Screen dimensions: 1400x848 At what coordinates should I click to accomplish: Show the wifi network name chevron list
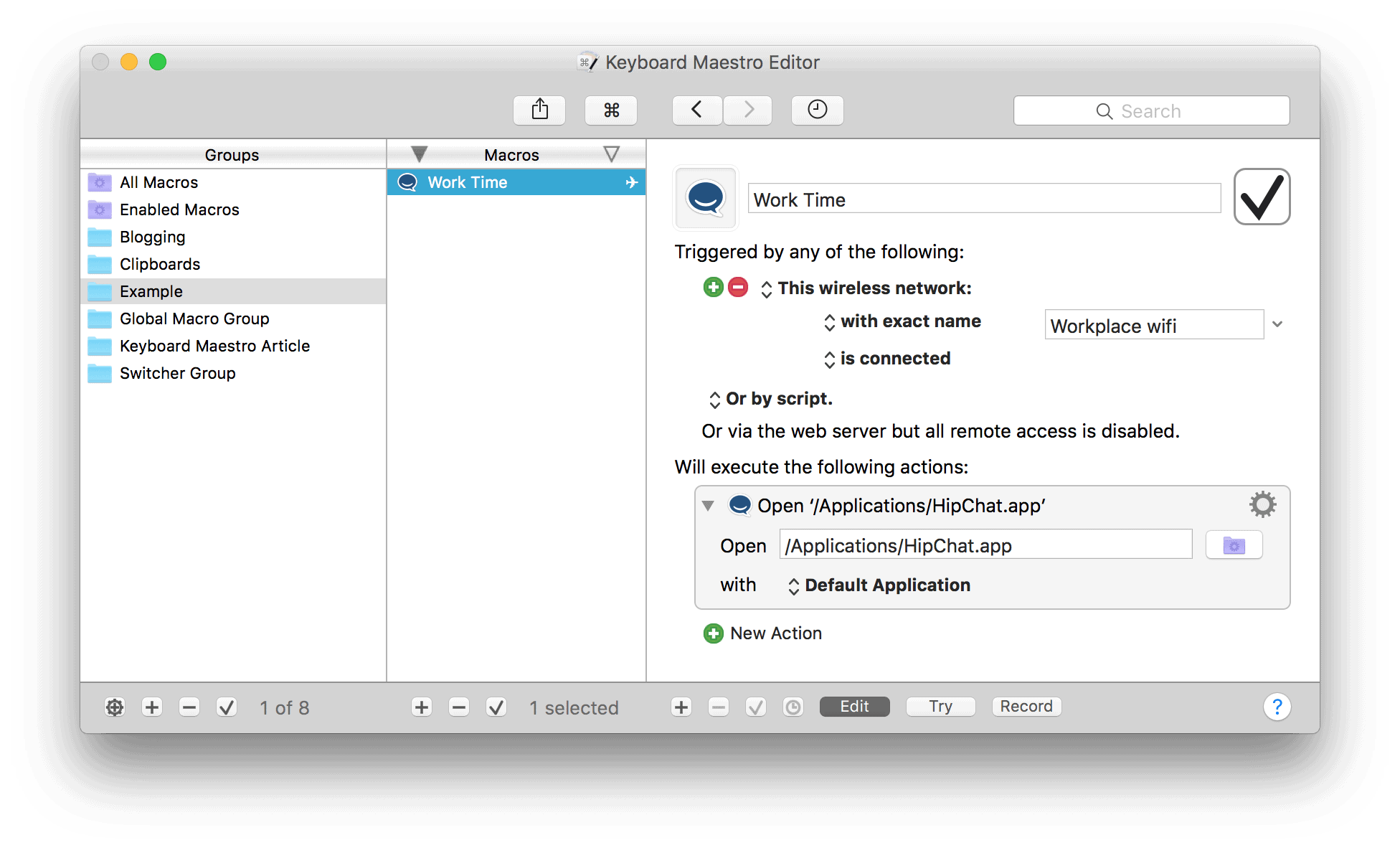1277,324
